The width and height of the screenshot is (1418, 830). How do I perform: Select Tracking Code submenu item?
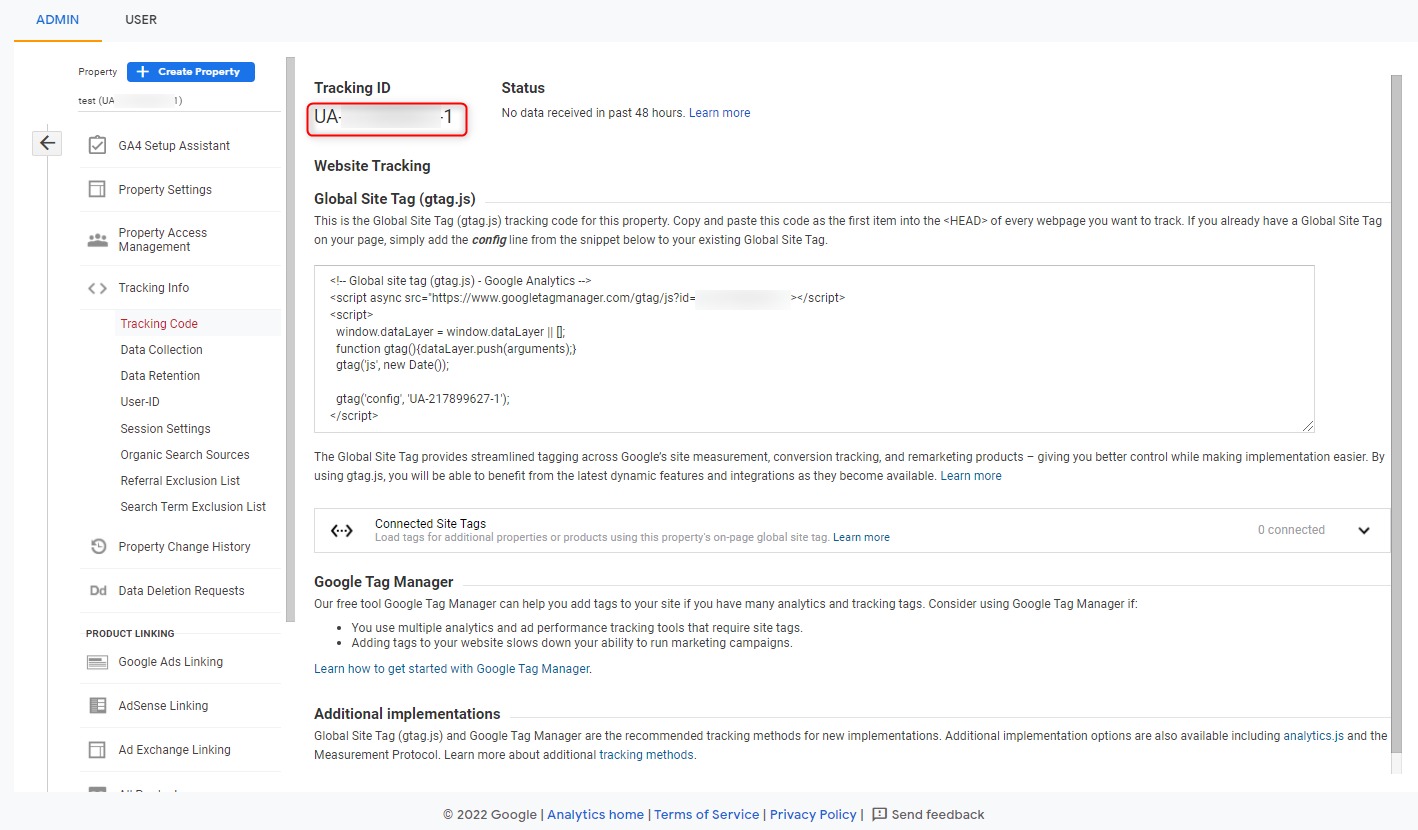point(159,324)
